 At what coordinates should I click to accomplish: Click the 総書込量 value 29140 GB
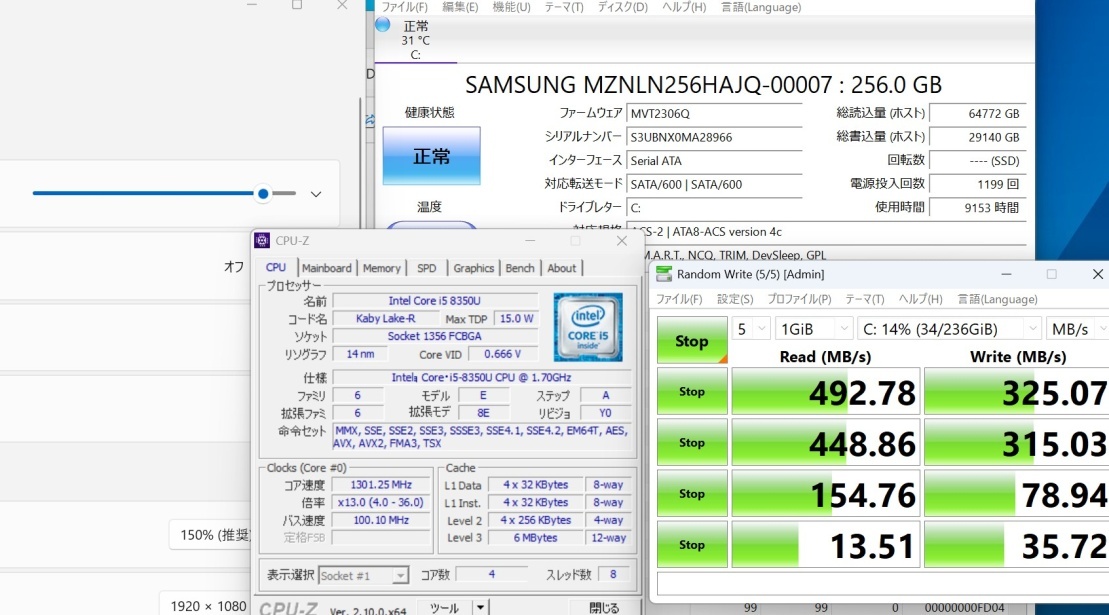click(x=977, y=137)
